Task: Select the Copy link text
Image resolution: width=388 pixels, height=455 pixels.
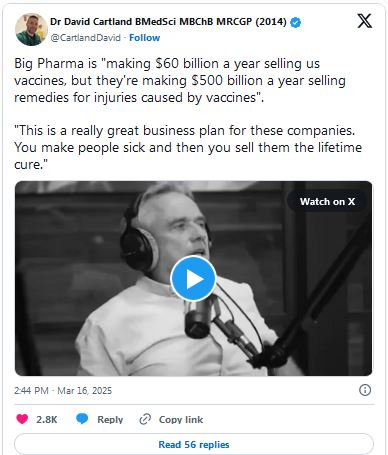Action: 181,419
